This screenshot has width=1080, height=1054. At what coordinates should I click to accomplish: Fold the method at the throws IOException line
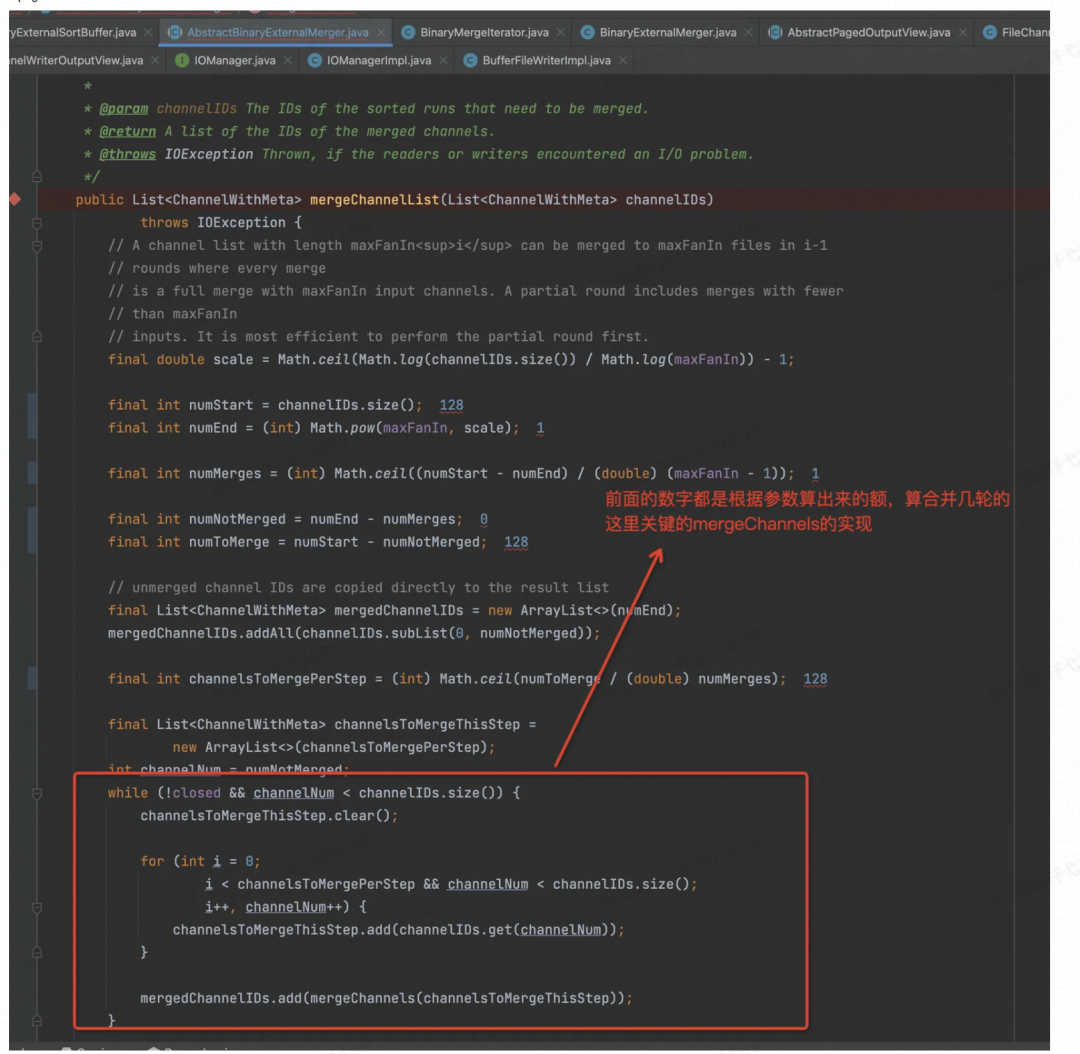coord(37,223)
